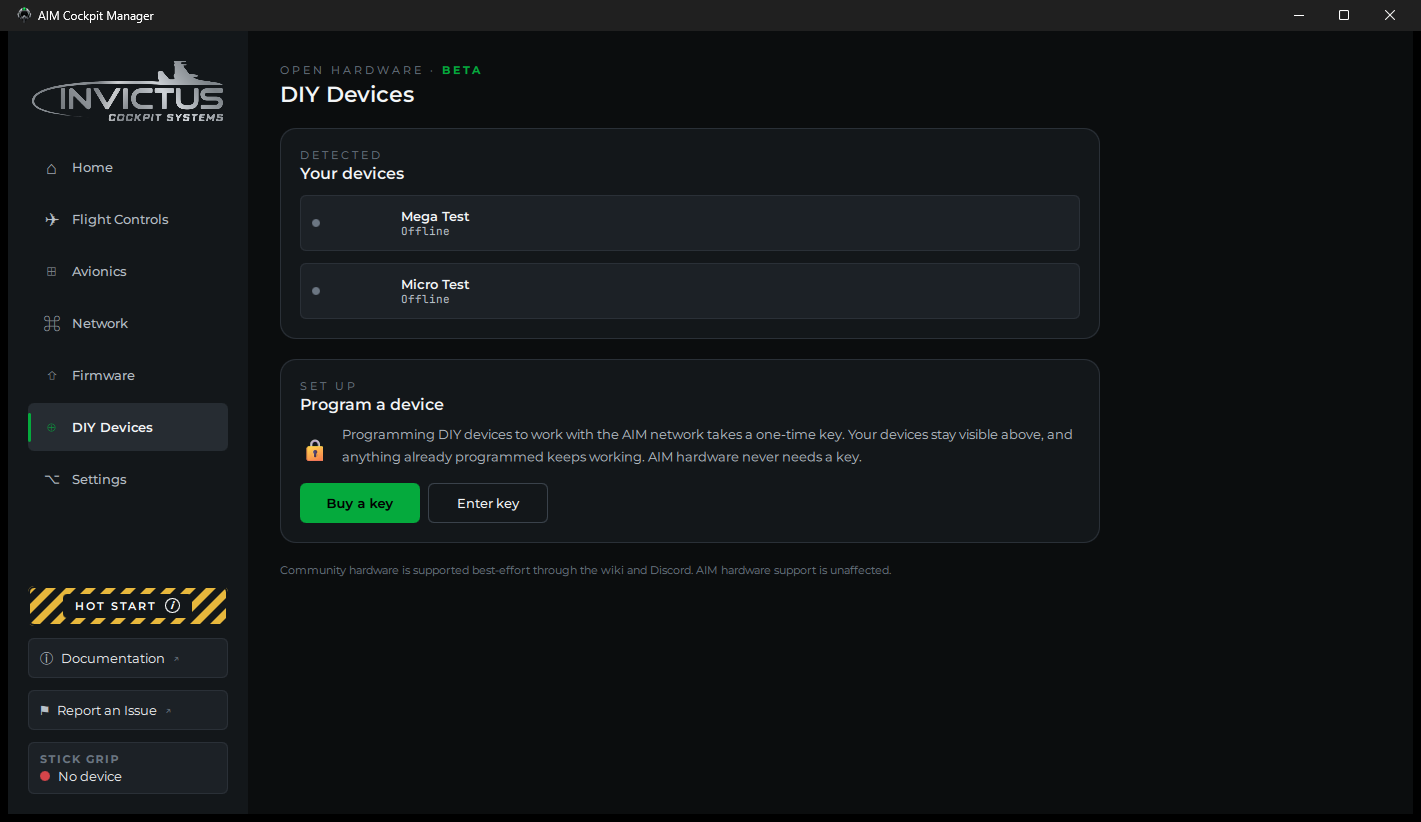Open the Documentation link button
The width and height of the screenshot is (1421, 822).
(128, 658)
